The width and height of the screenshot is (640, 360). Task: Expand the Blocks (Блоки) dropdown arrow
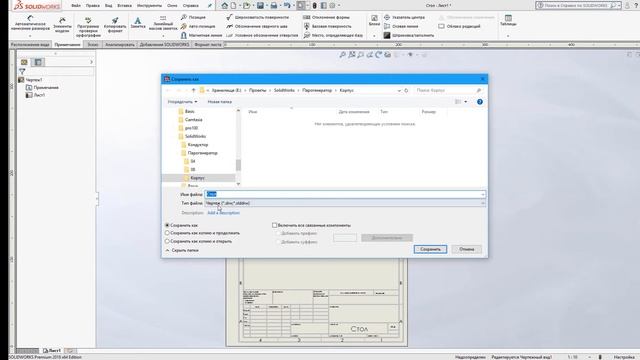[374, 36]
